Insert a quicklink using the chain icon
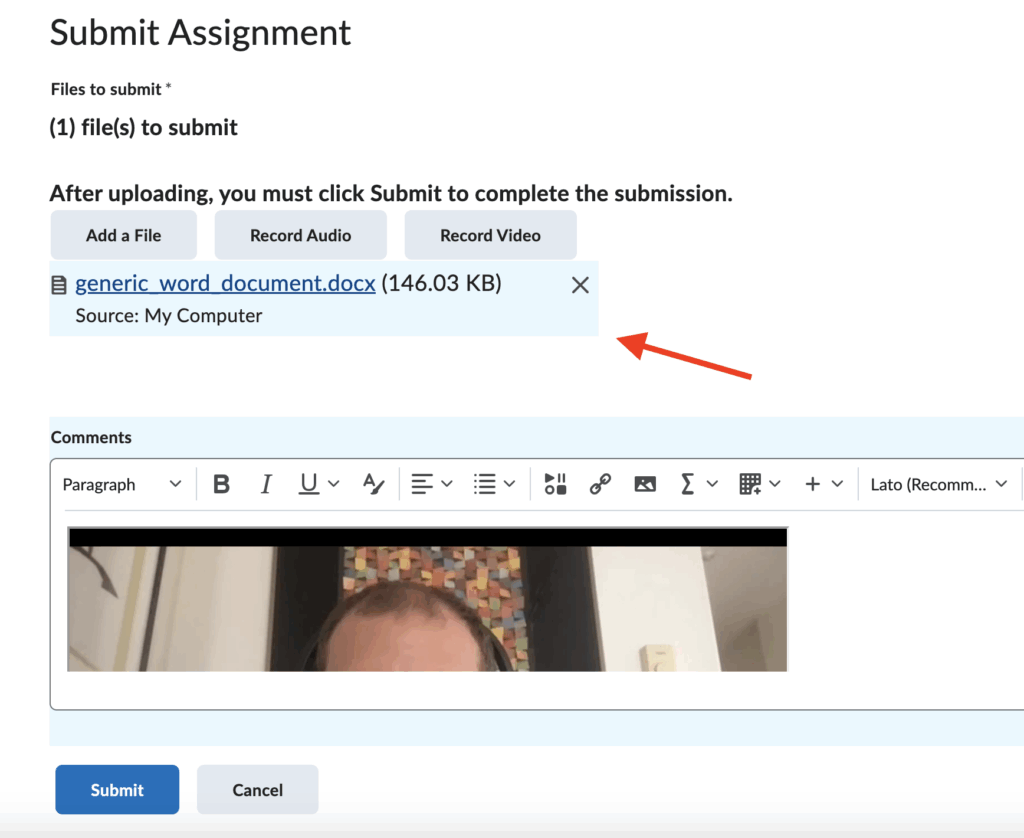Image resolution: width=1024 pixels, height=838 pixels. coord(600,485)
